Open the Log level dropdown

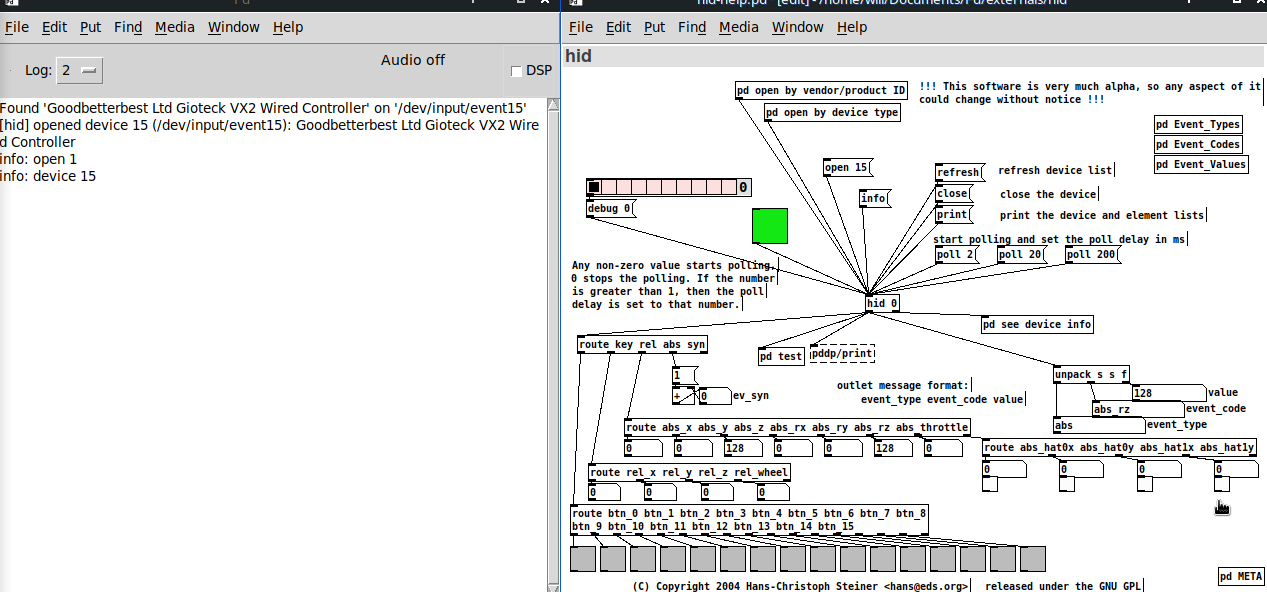point(80,70)
